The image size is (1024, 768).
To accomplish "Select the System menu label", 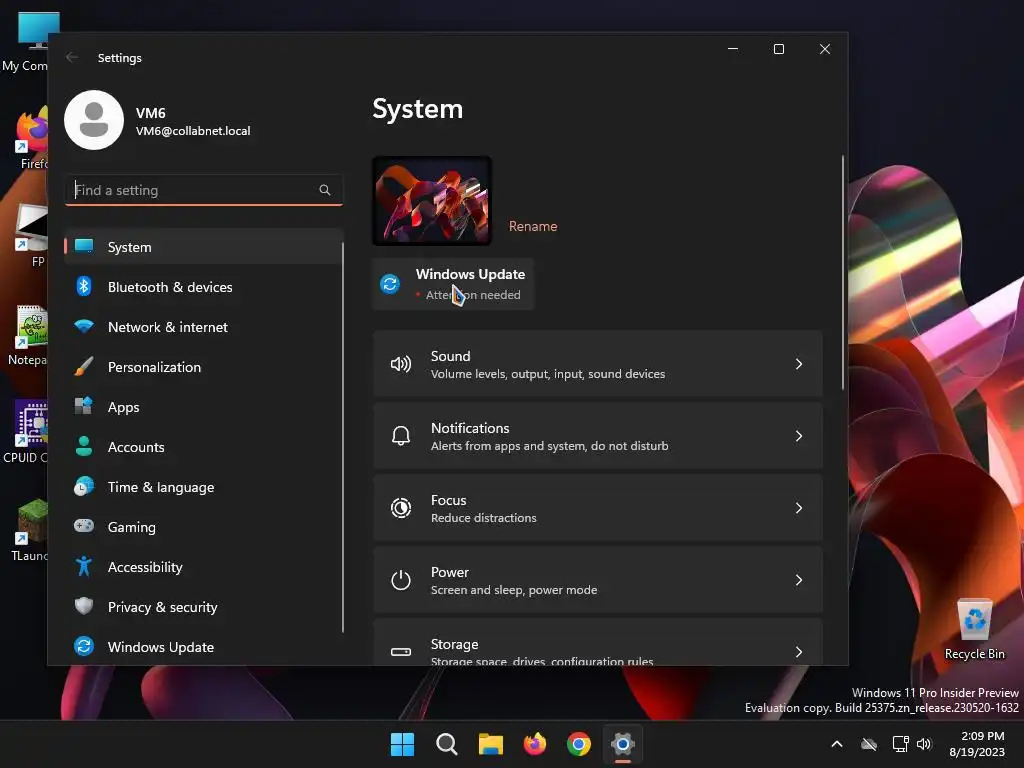I will (129, 247).
